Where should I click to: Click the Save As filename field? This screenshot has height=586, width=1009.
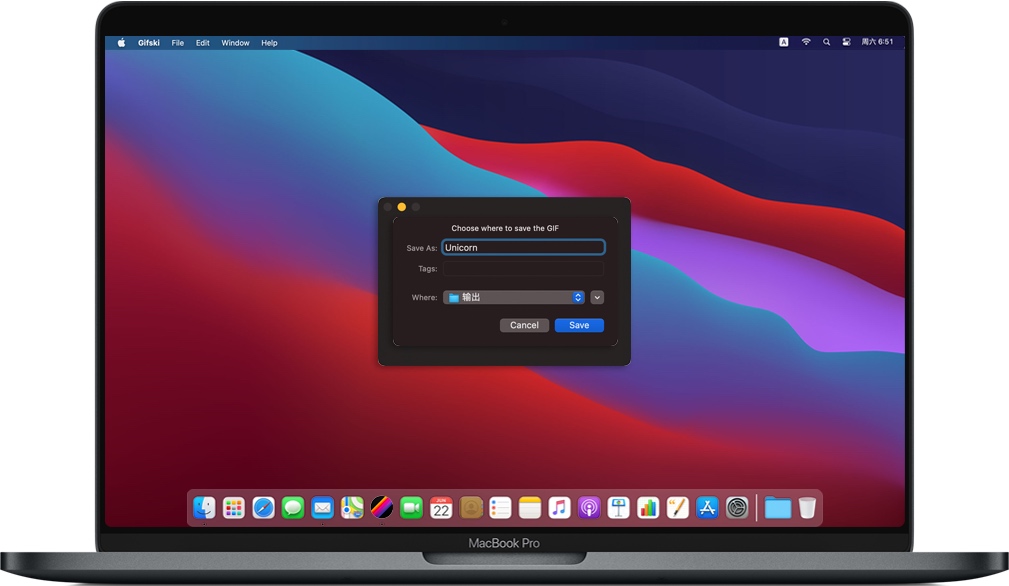click(x=523, y=248)
